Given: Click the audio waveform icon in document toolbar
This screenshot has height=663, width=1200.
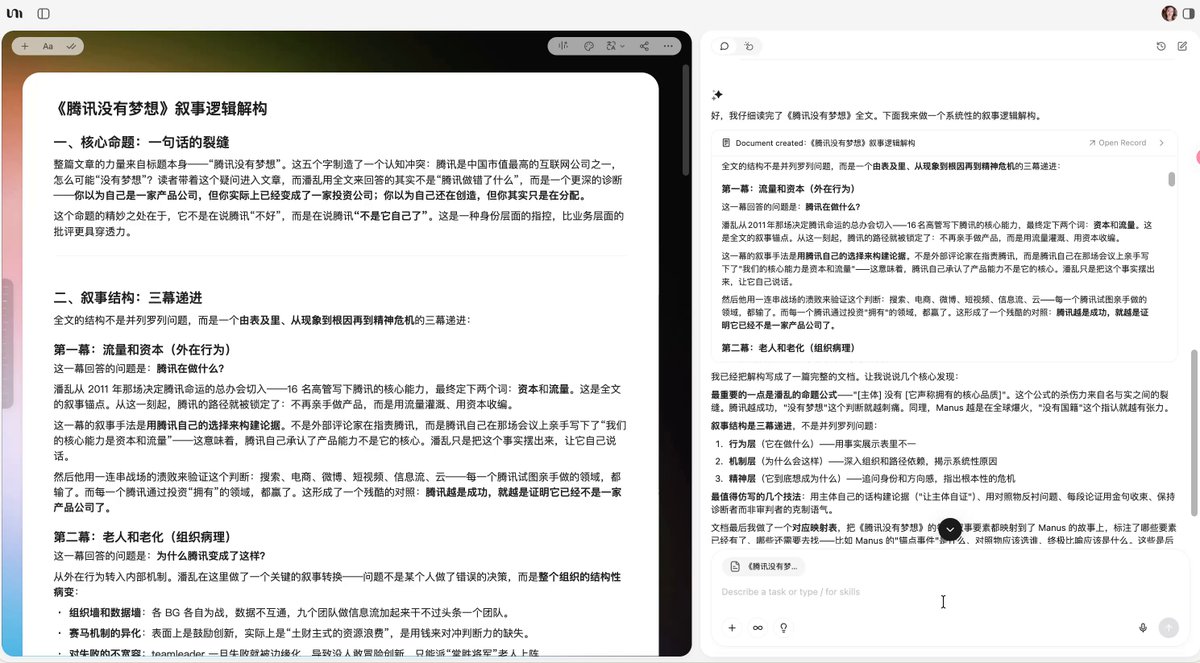Looking at the screenshot, I should (564, 46).
